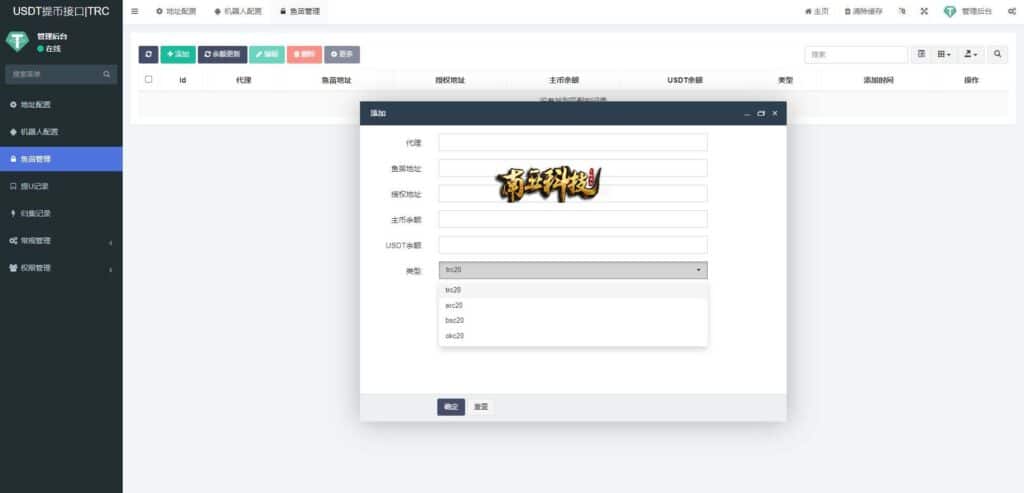The height and width of the screenshot is (493, 1024).
Task: Click the settings cogs icon at top right
Action: tap(1012, 11)
